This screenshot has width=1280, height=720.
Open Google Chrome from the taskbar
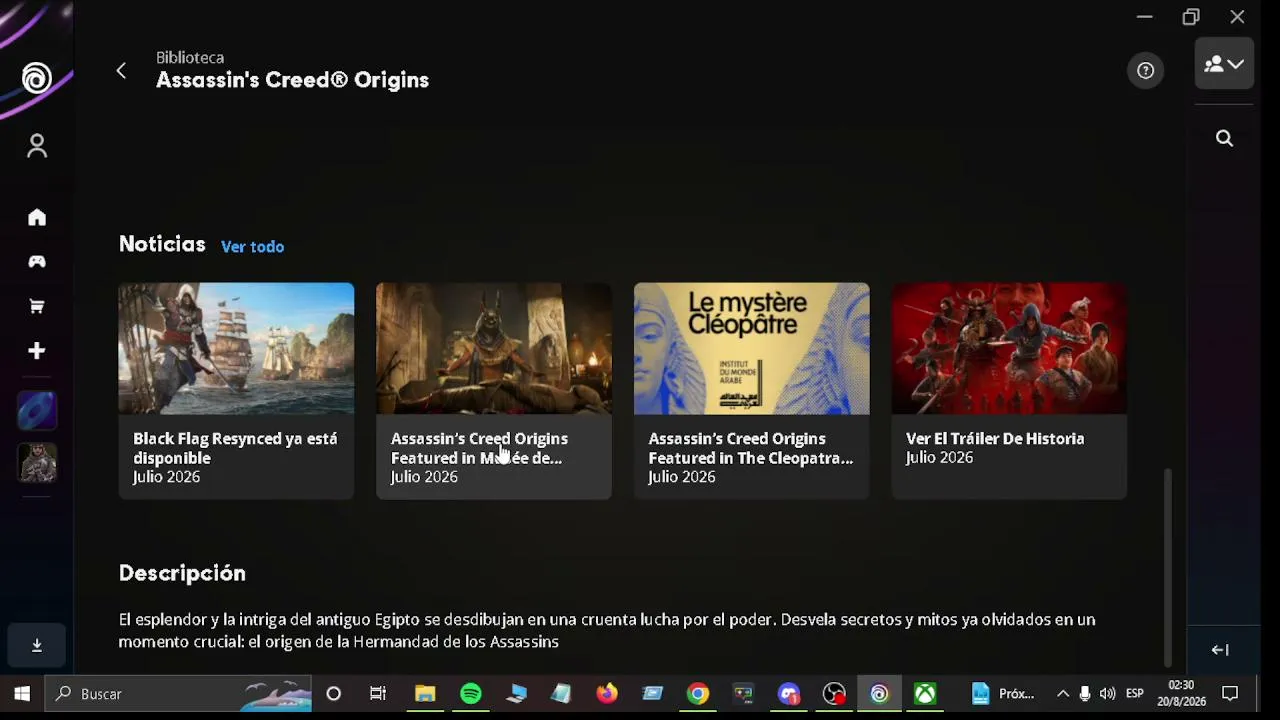[698, 693]
